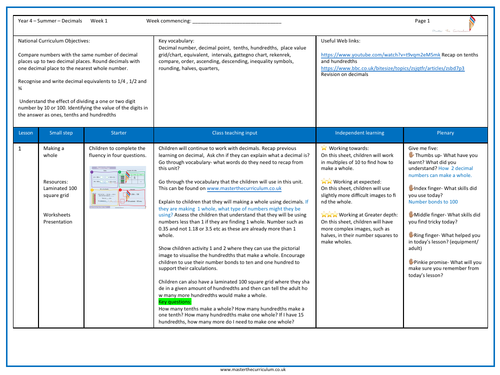Screen dimensions: 500x375
Task: Click the Resources label
Action: click(55, 182)
